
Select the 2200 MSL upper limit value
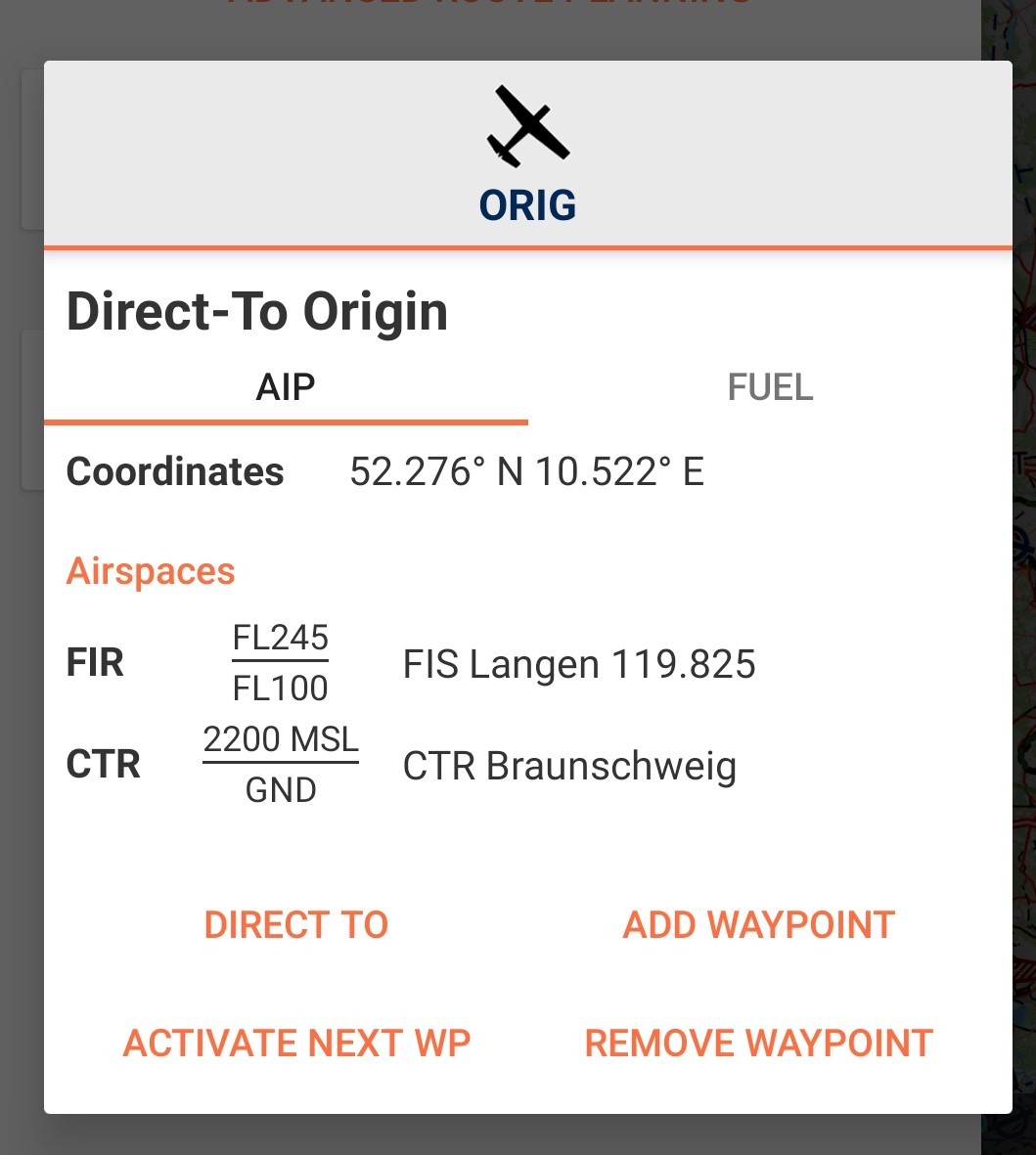pyautogui.click(x=281, y=738)
